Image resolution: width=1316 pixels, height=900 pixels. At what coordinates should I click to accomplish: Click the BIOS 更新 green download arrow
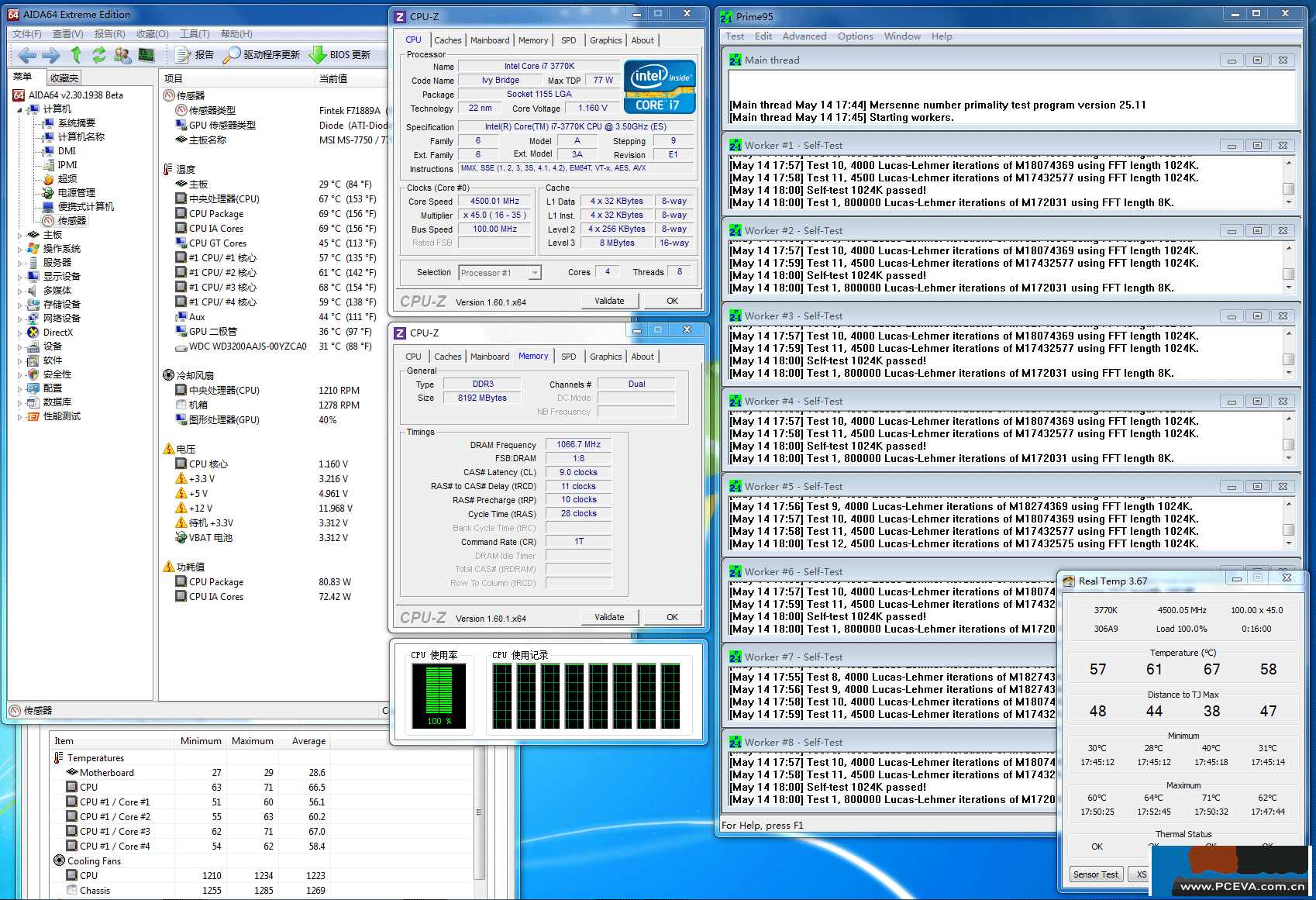tap(317, 55)
